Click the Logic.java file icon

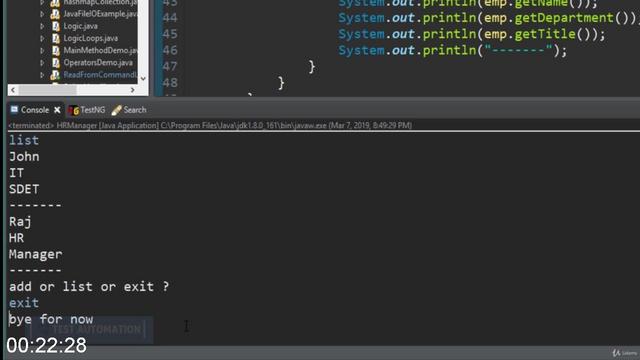tap(56, 26)
